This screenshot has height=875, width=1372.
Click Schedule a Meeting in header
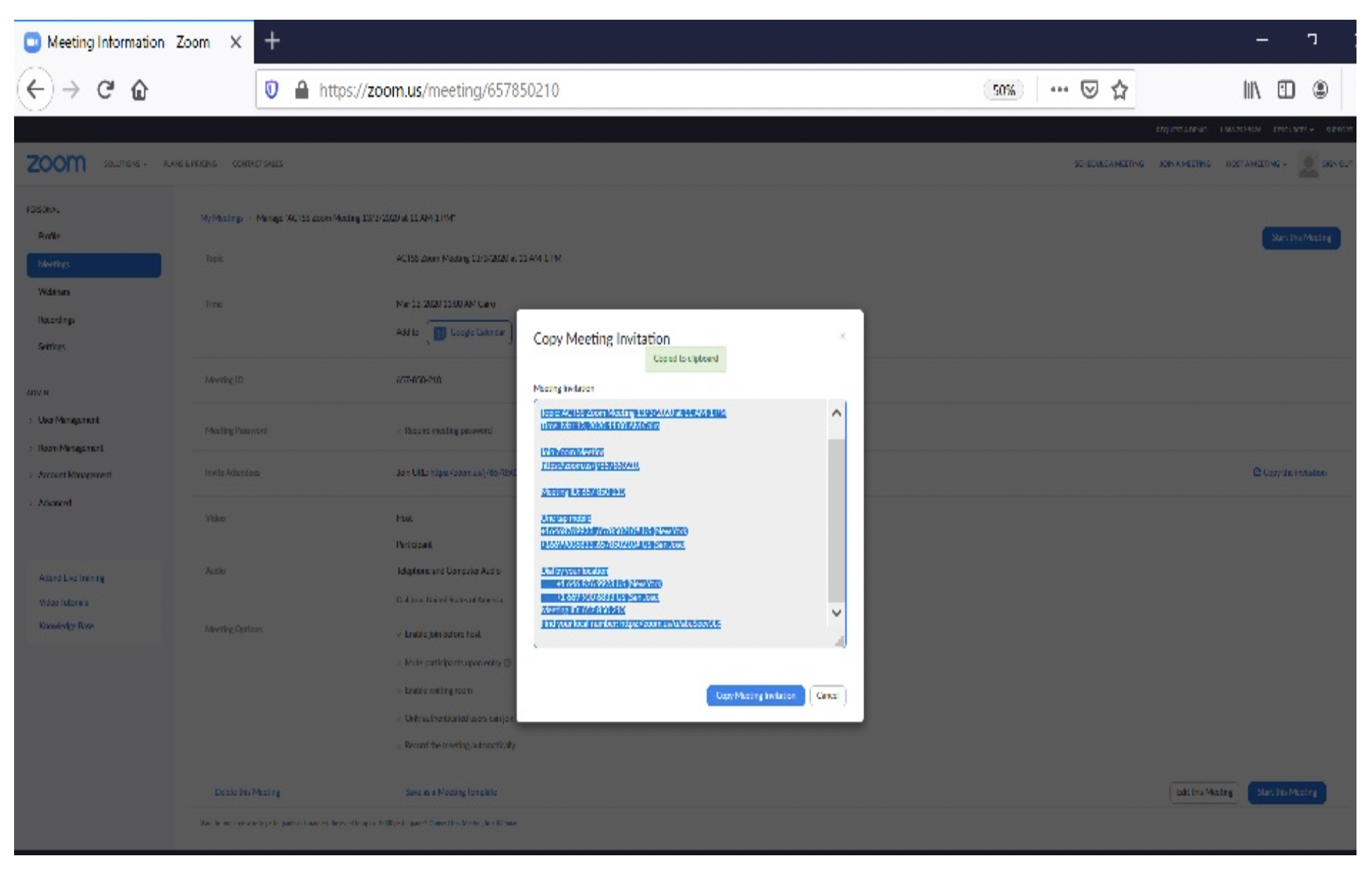point(1109,163)
